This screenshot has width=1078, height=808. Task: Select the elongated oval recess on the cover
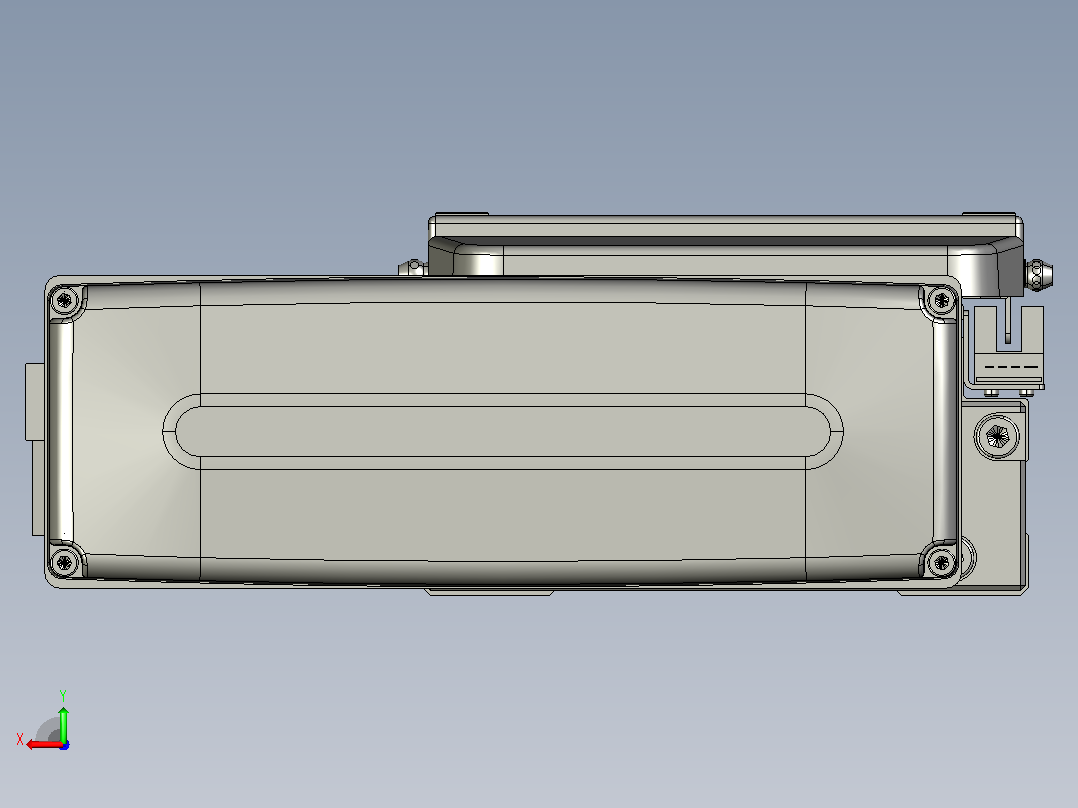click(503, 431)
